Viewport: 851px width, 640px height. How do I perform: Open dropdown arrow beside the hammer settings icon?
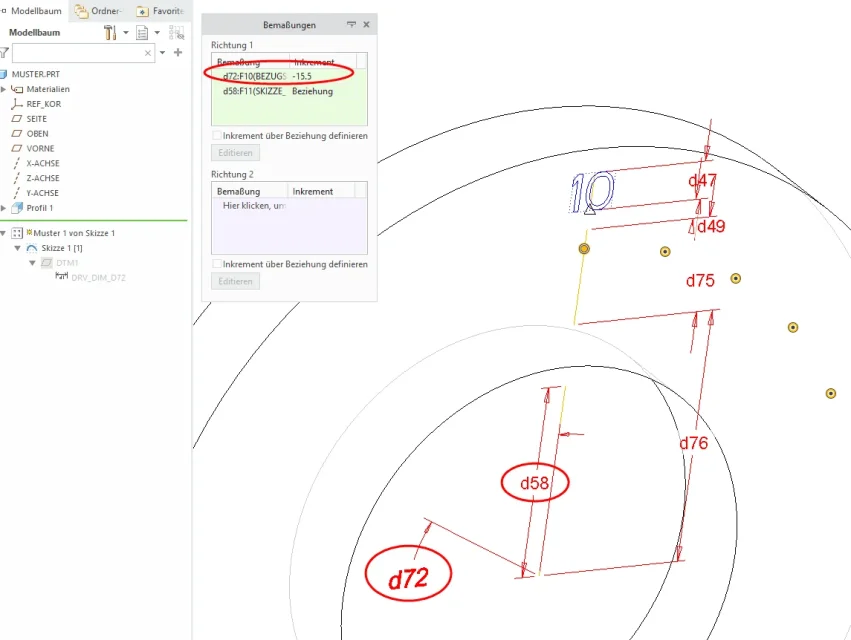[126, 33]
